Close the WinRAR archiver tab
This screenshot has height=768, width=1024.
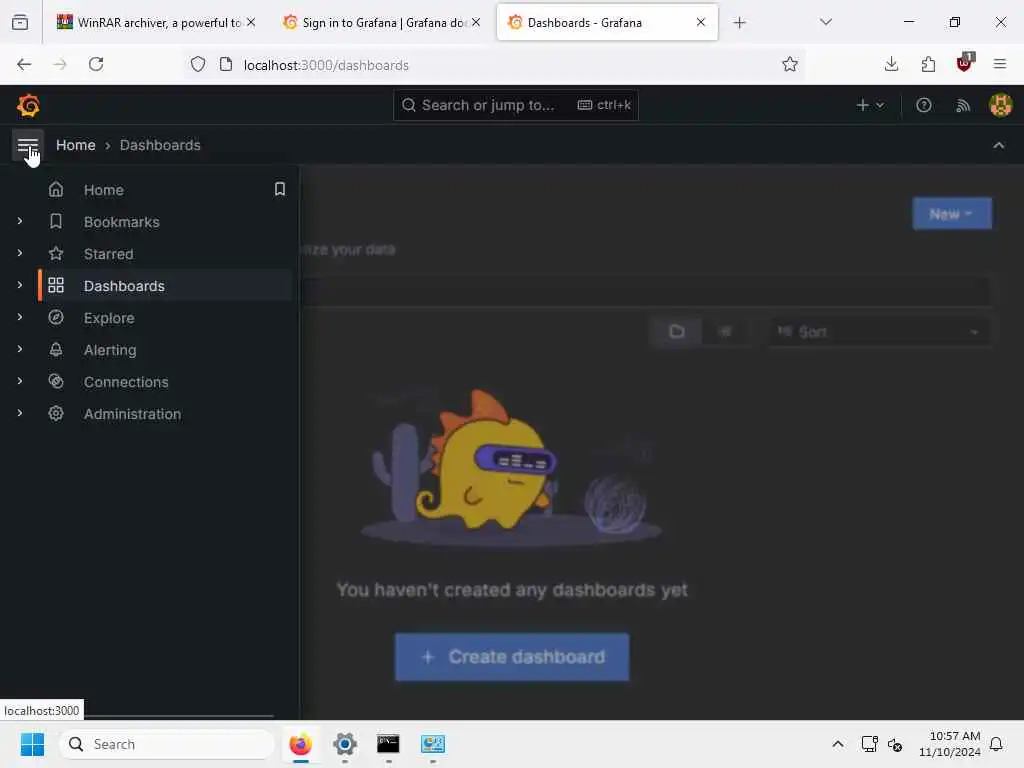click(x=251, y=22)
